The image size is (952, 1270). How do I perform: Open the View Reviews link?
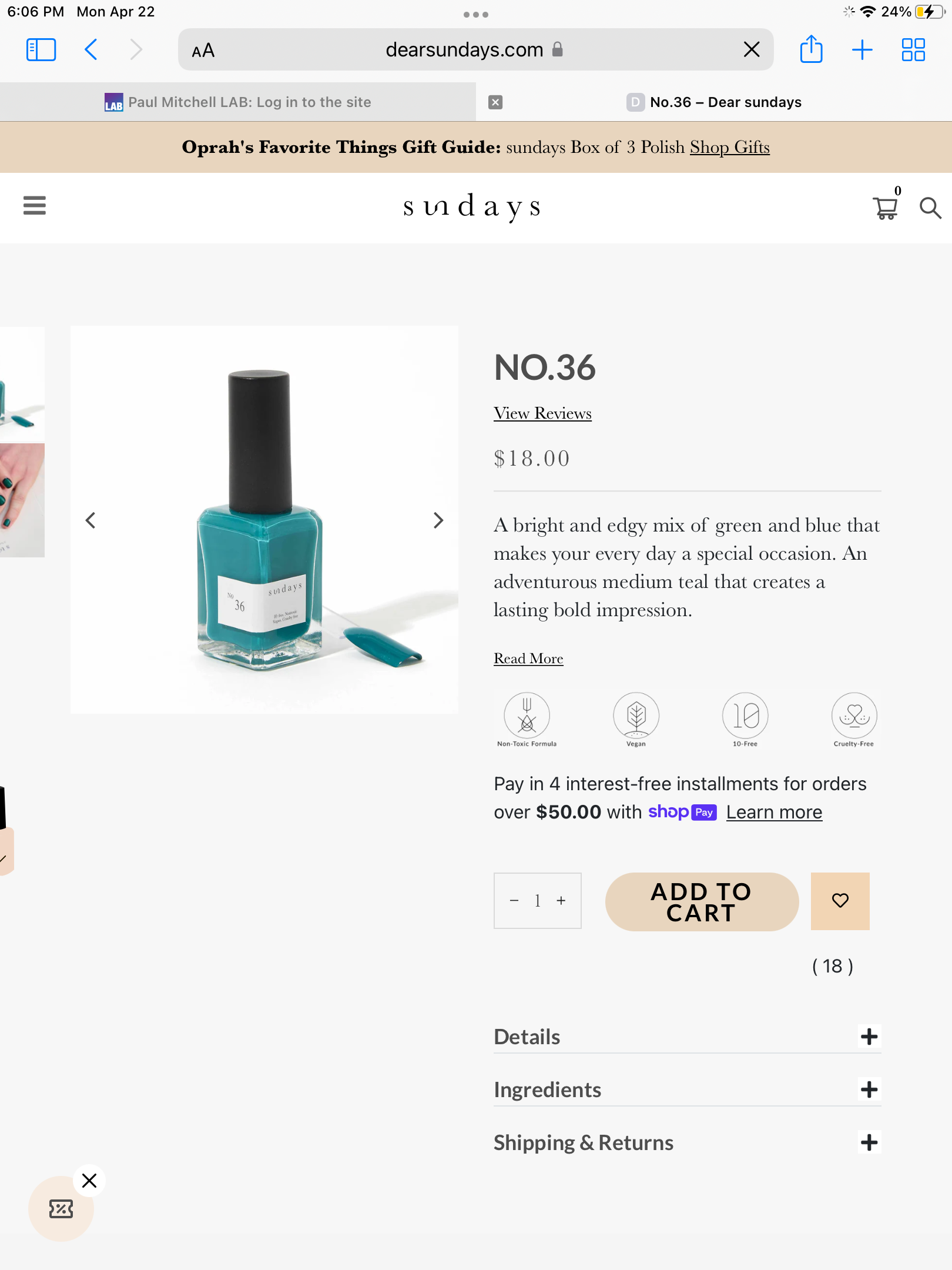542,413
